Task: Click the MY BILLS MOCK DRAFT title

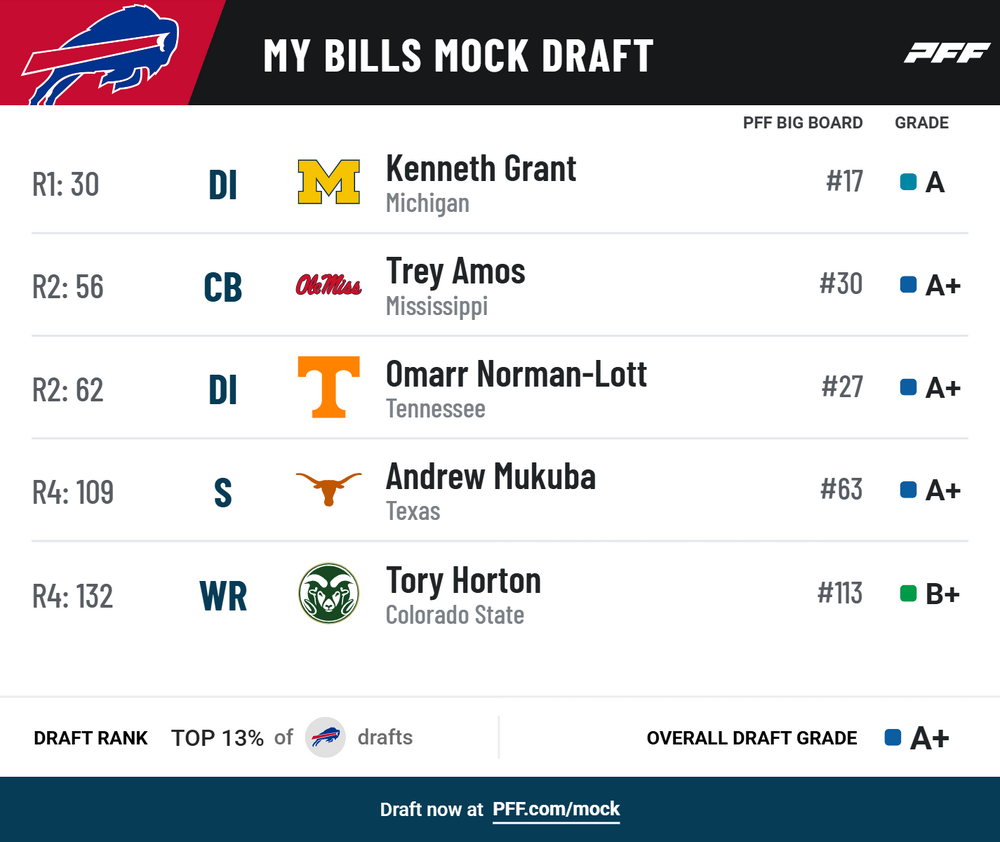Action: click(x=459, y=55)
